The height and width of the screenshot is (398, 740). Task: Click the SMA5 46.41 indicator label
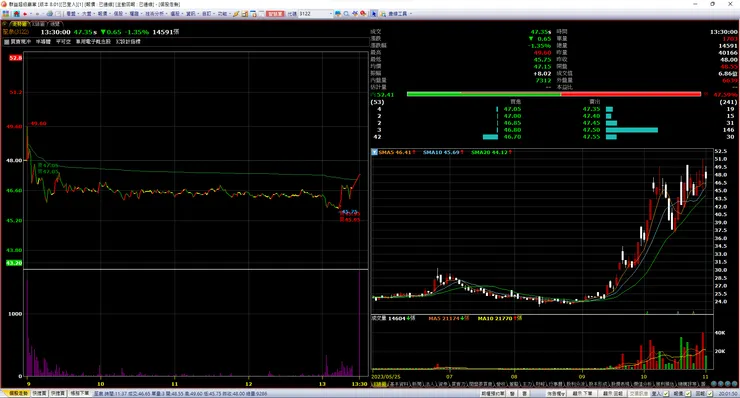(x=395, y=152)
